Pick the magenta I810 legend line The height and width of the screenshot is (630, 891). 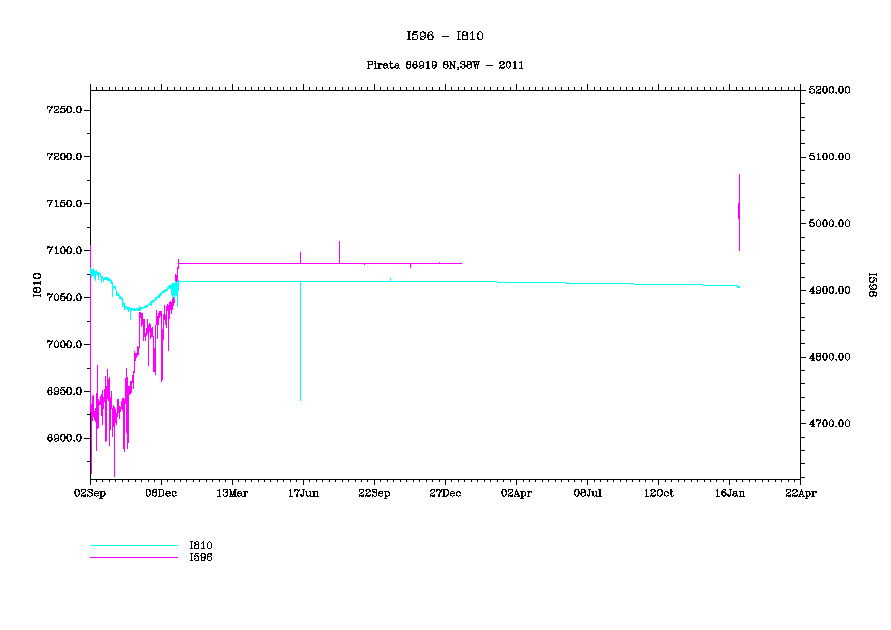click(x=133, y=546)
